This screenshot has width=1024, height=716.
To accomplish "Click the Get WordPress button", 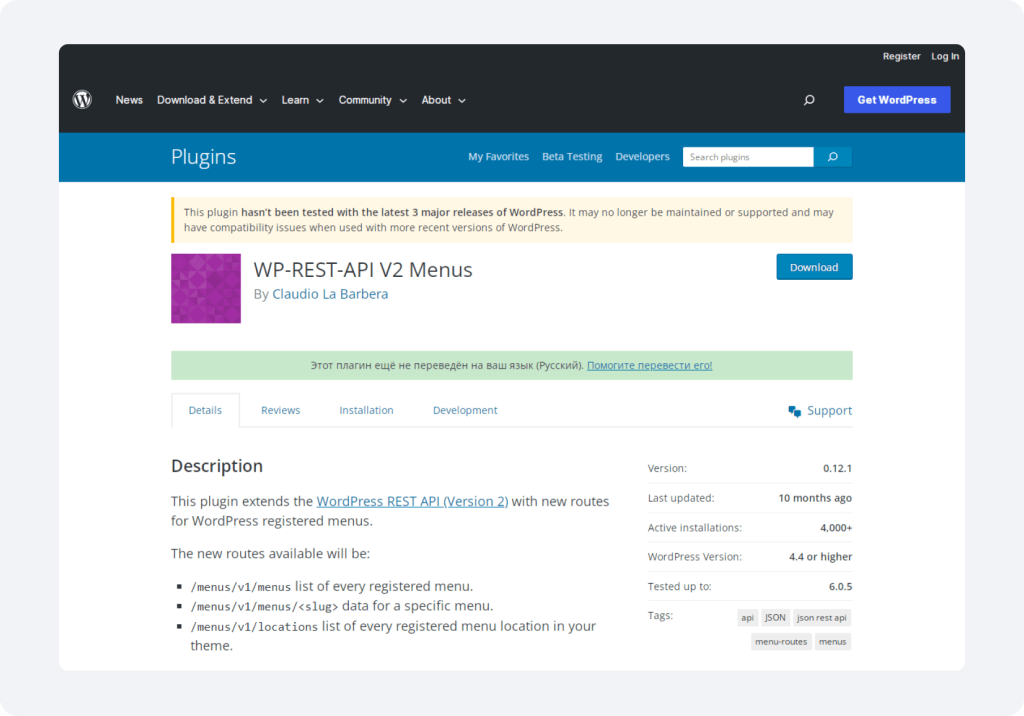I will 897,100.
